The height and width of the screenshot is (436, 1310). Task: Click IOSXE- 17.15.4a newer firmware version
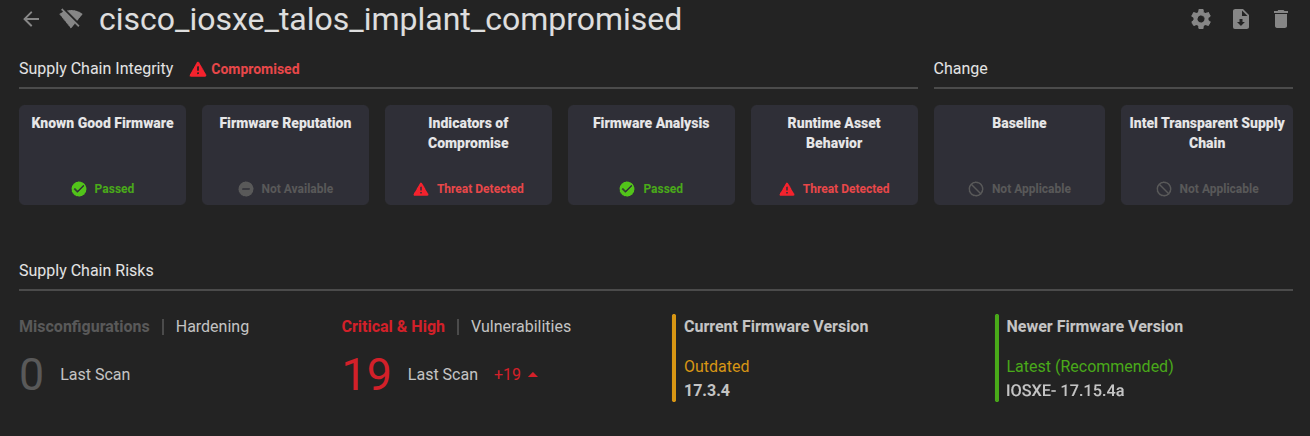(x=1065, y=390)
